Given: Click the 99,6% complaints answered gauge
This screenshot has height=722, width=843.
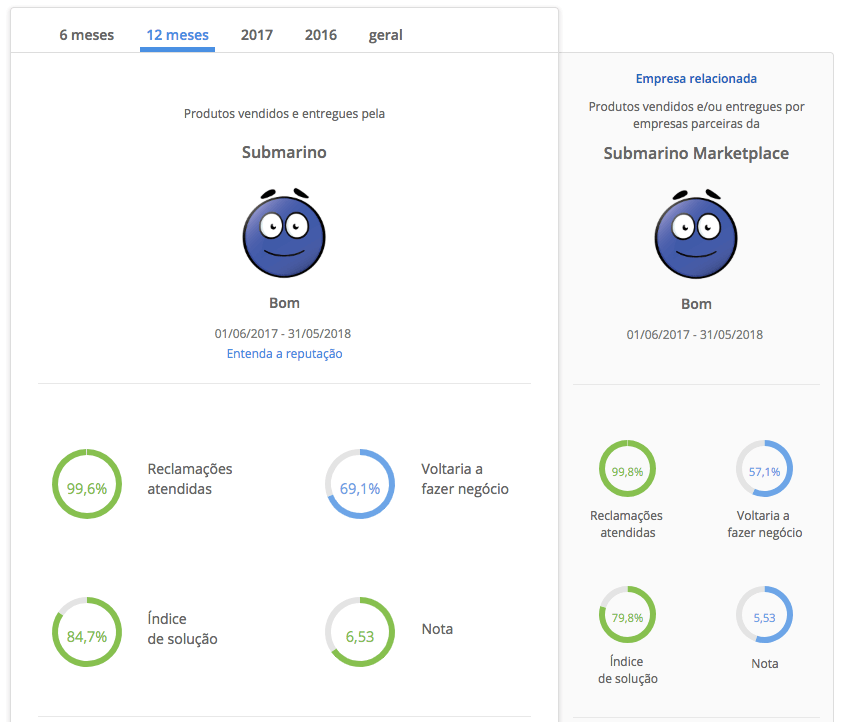Looking at the screenshot, I should click(x=87, y=488).
